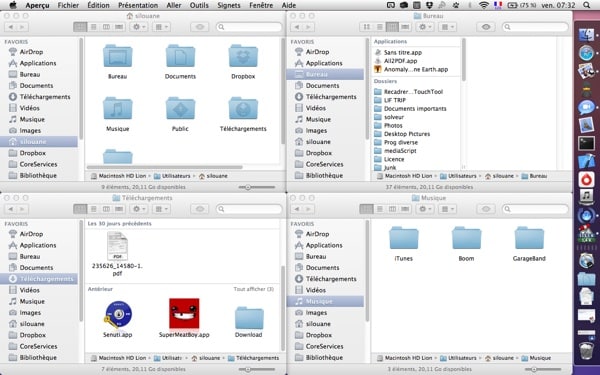The image size is (600, 375).
Task: Select Images in Musique window sidebar
Action: point(316,313)
